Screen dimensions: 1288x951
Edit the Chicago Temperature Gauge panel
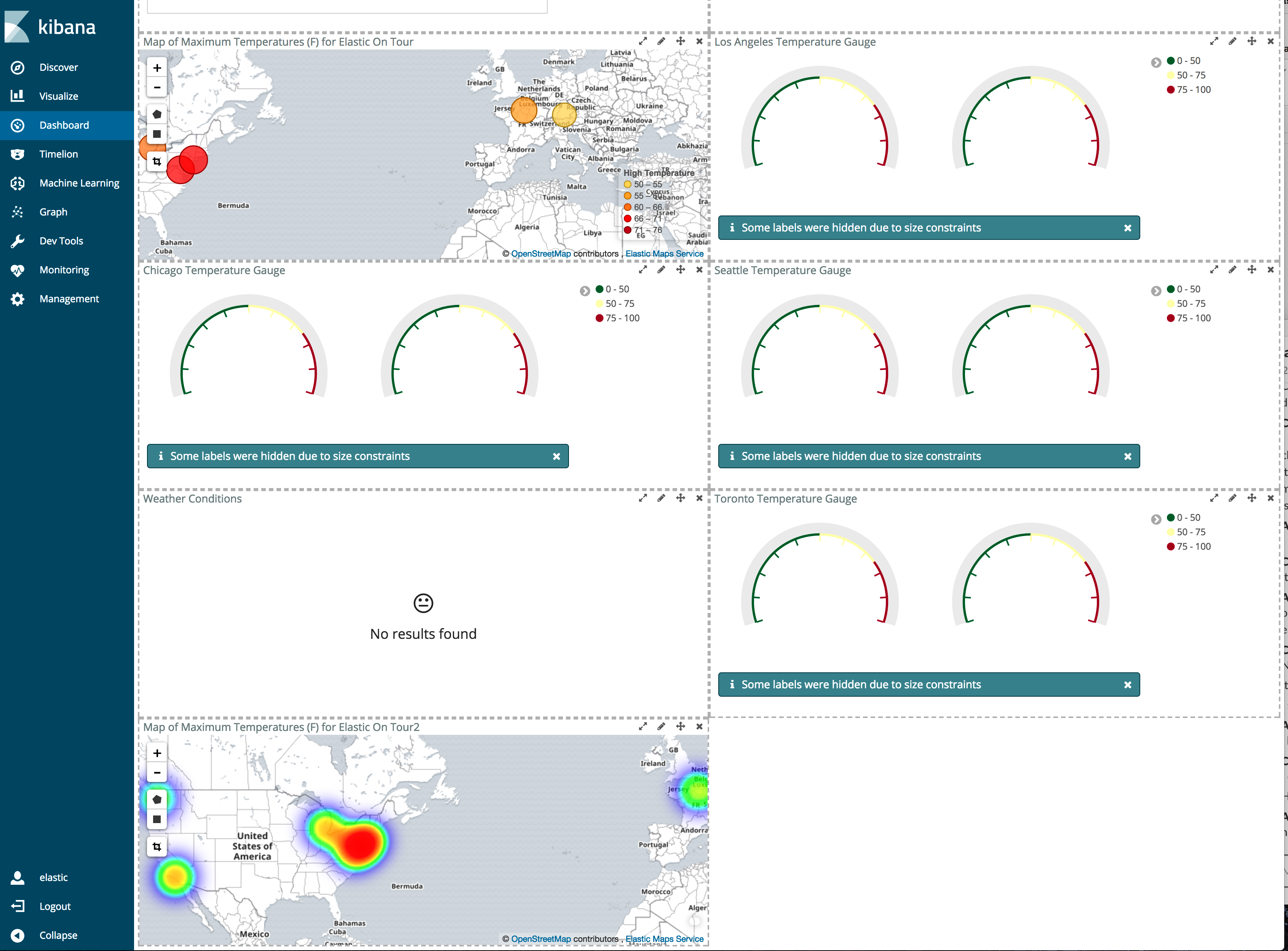click(661, 270)
